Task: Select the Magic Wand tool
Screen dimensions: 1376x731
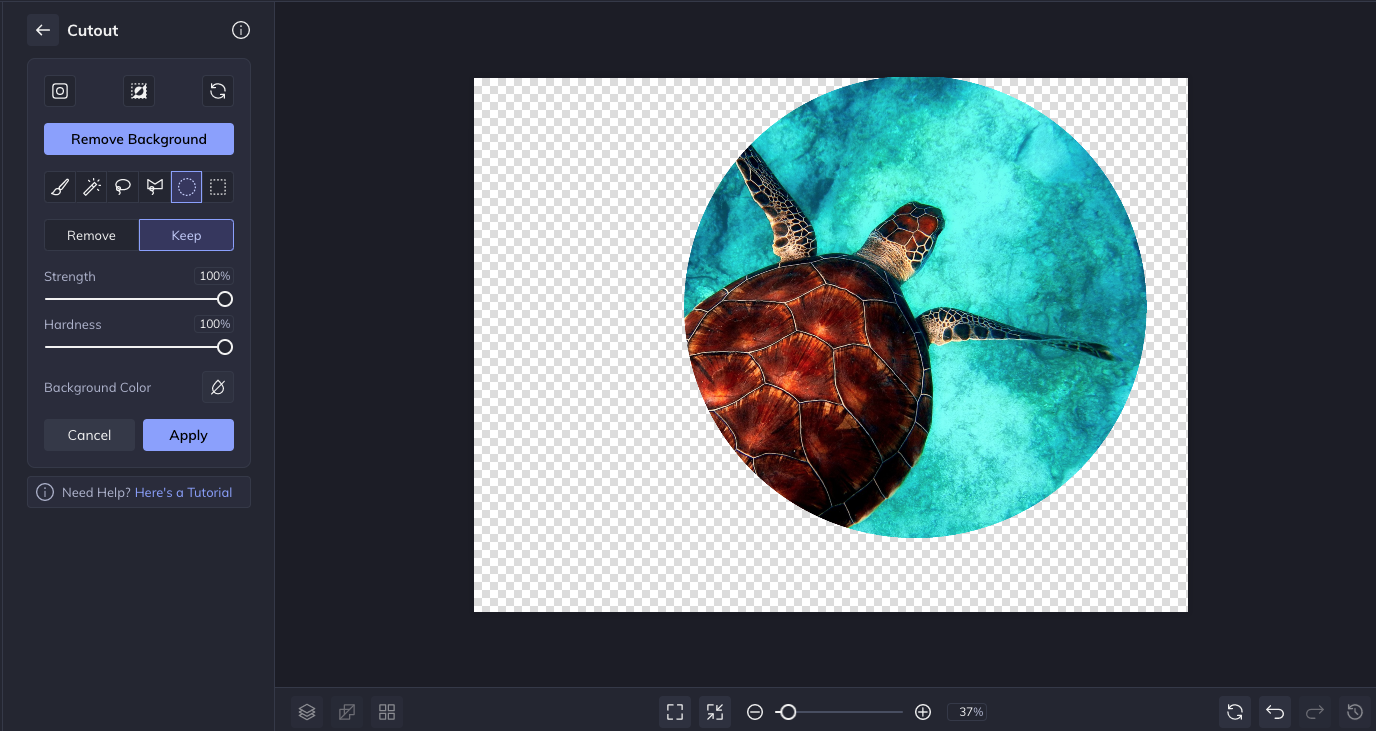Action: point(92,187)
